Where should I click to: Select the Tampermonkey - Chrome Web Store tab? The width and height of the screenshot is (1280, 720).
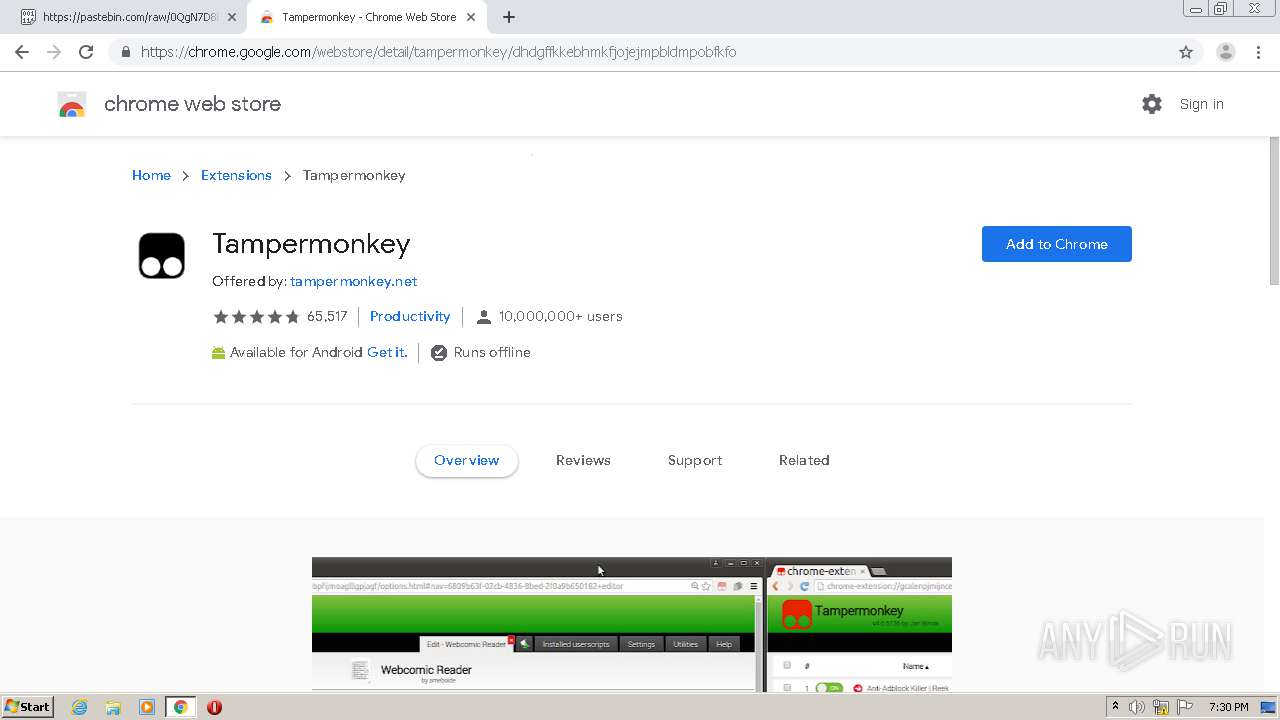pos(368,17)
